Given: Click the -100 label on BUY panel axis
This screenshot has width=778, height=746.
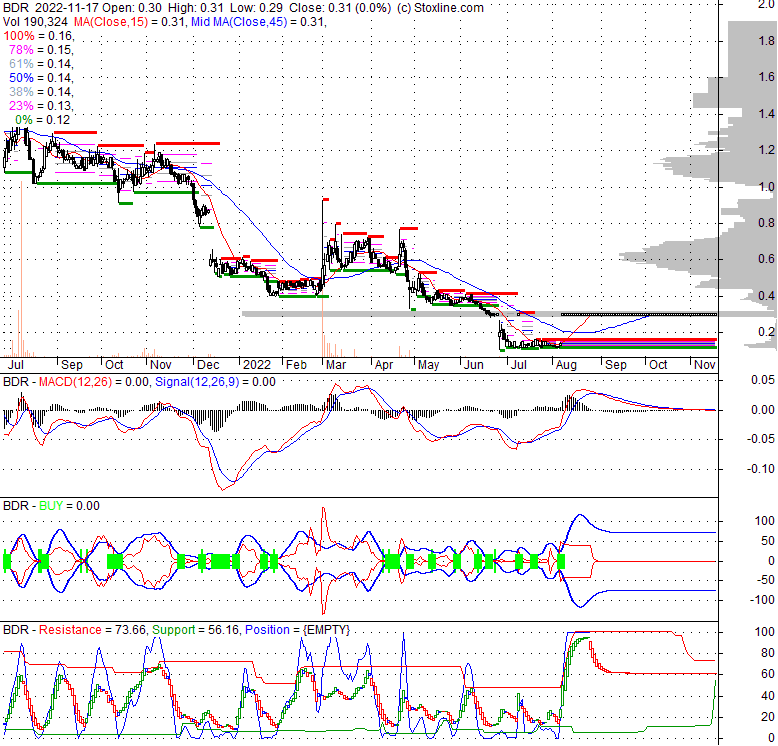Looking at the screenshot, I should [762, 600].
